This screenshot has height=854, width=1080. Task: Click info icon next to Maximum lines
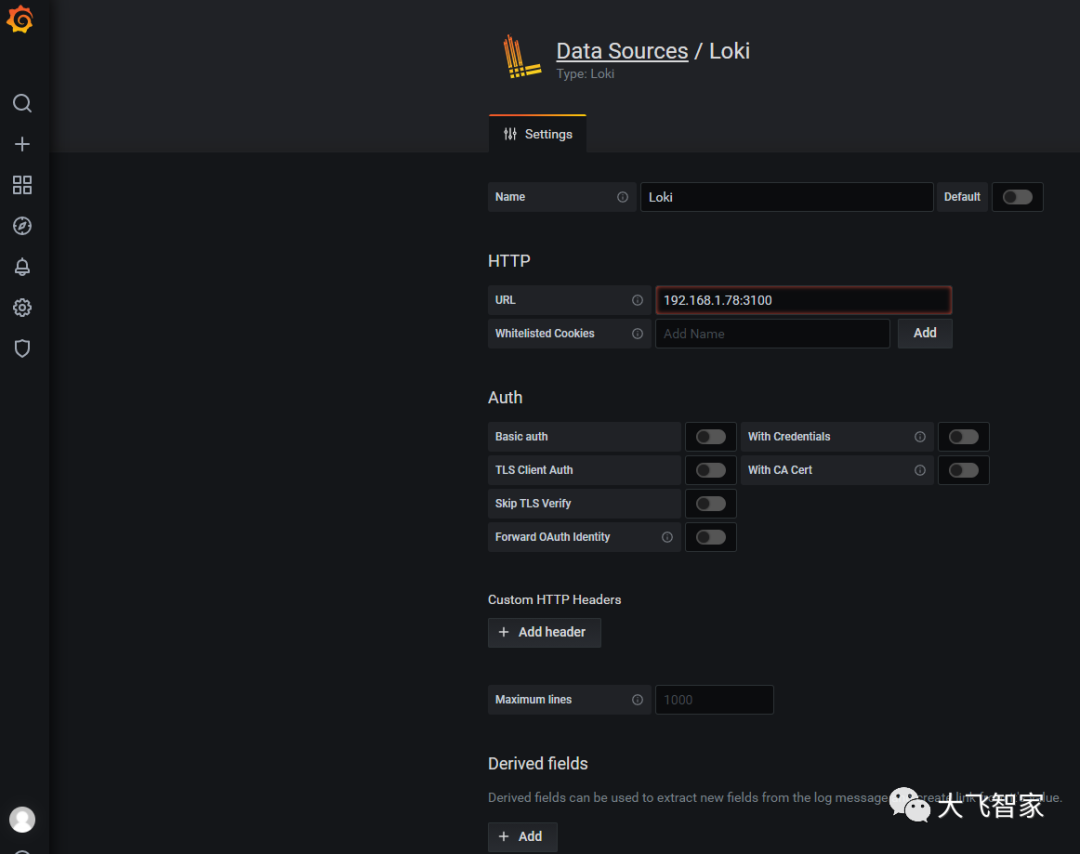point(638,700)
